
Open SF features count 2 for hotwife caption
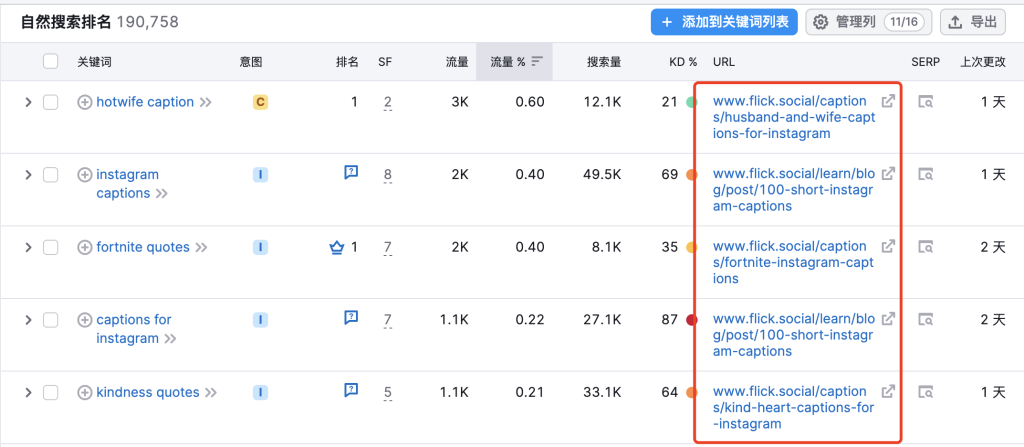[388, 103]
